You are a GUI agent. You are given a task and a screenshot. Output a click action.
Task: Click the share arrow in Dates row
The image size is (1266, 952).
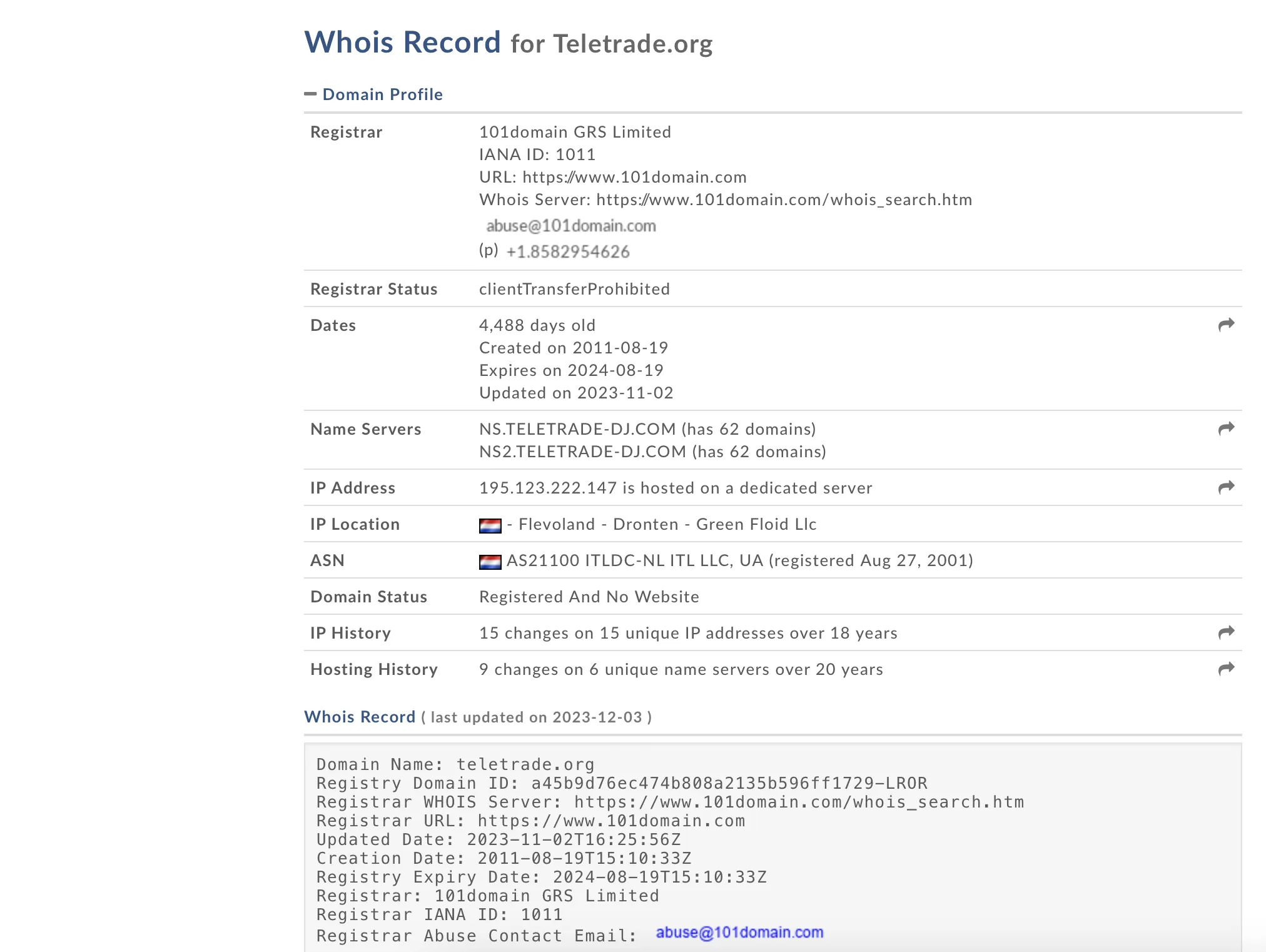(x=1226, y=325)
